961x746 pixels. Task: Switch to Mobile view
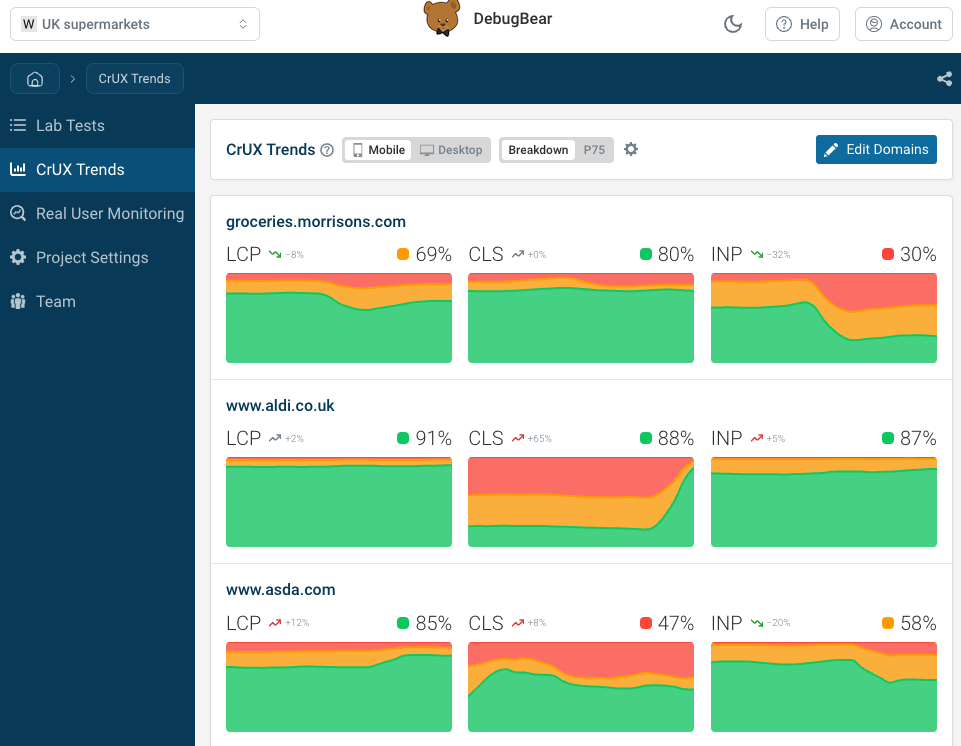tap(378, 150)
